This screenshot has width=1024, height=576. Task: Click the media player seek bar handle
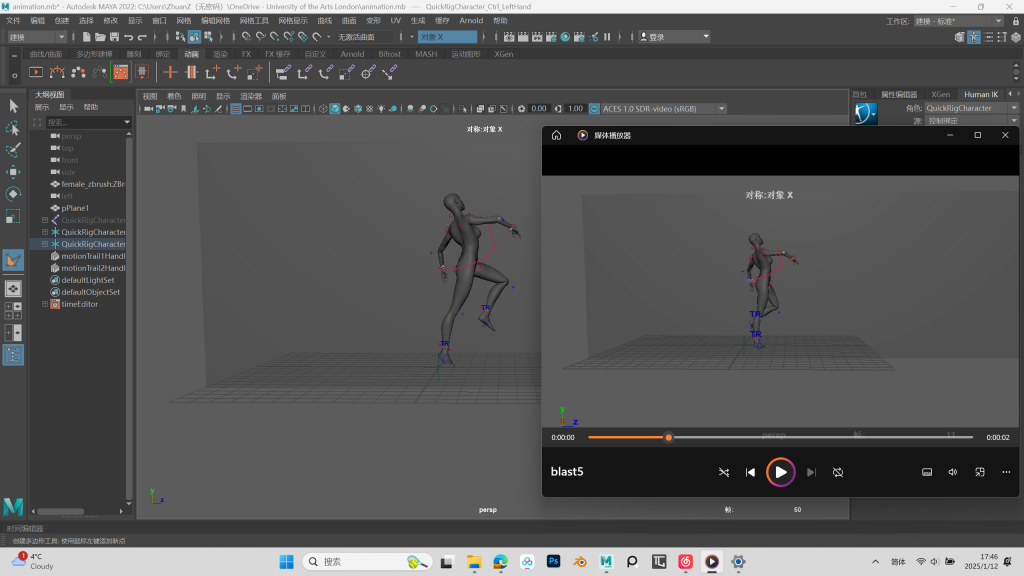[x=668, y=437]
